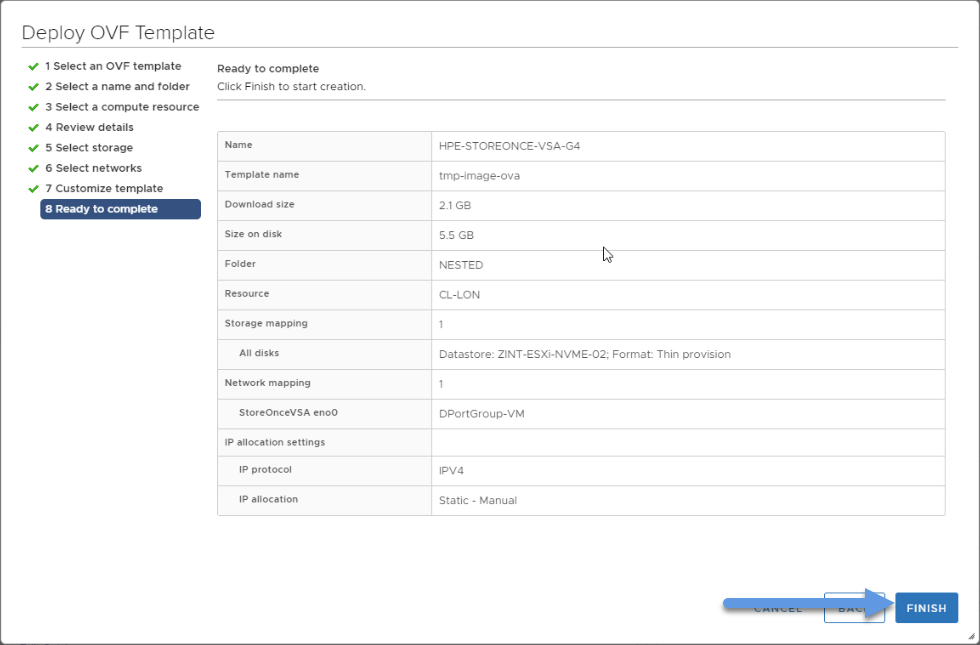
Task: Click the dialog resize grip in bottom corner
Action: pos(971,636)
